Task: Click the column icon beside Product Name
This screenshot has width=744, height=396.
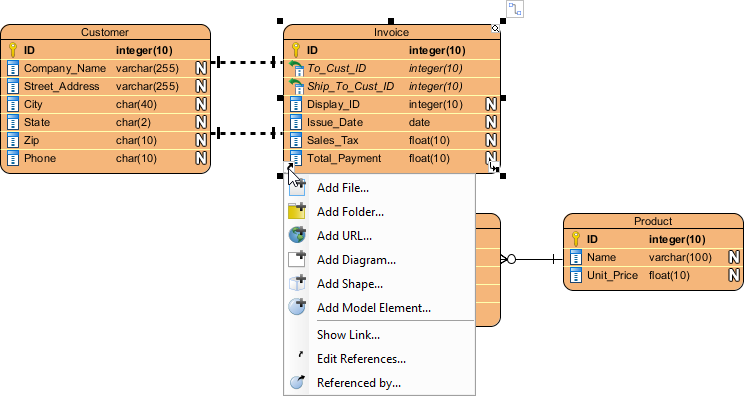Action: (x=576, y=258)
